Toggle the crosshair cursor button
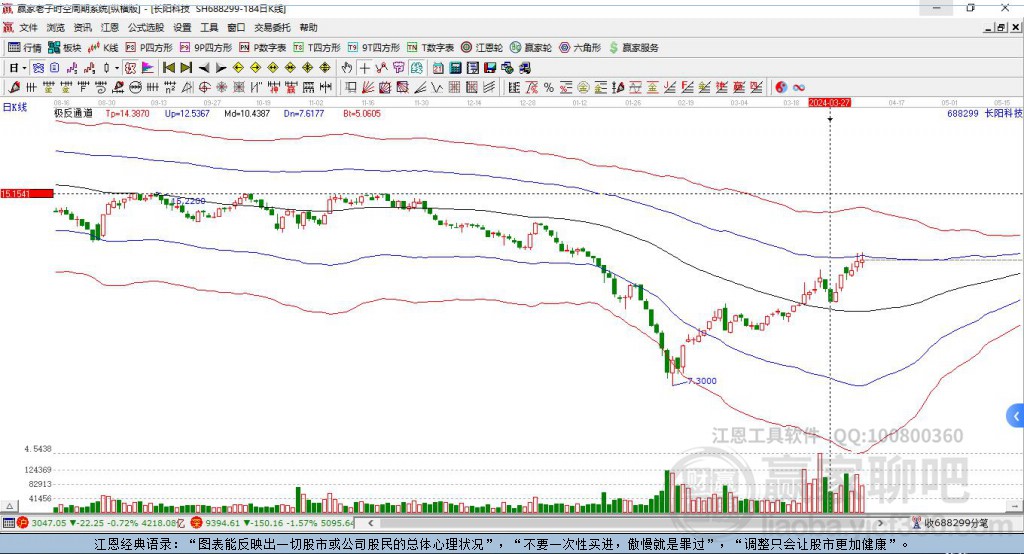The image size is (1024, 554). pos(364,68)
